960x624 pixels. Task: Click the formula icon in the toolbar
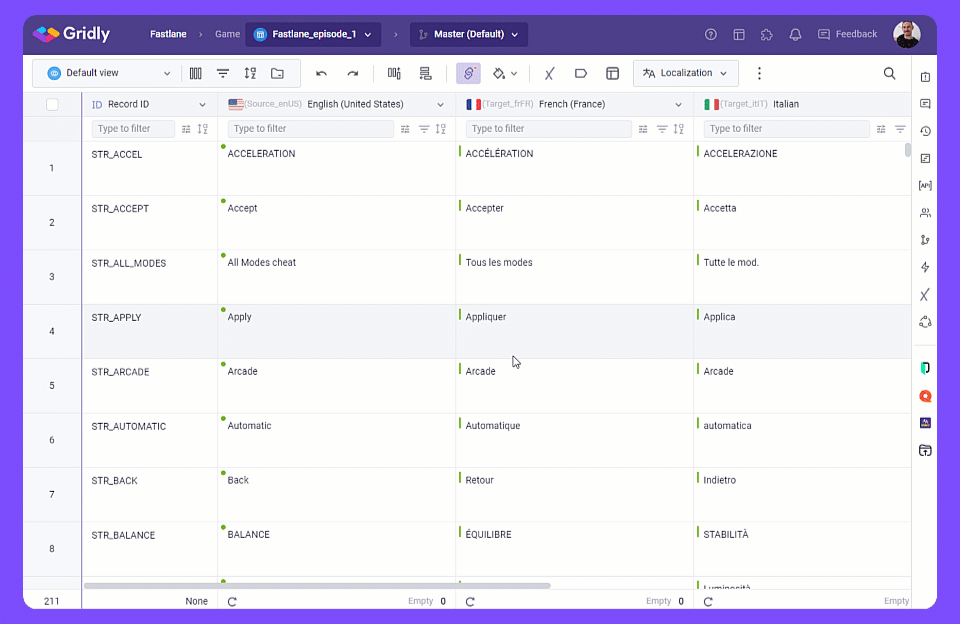549,73
